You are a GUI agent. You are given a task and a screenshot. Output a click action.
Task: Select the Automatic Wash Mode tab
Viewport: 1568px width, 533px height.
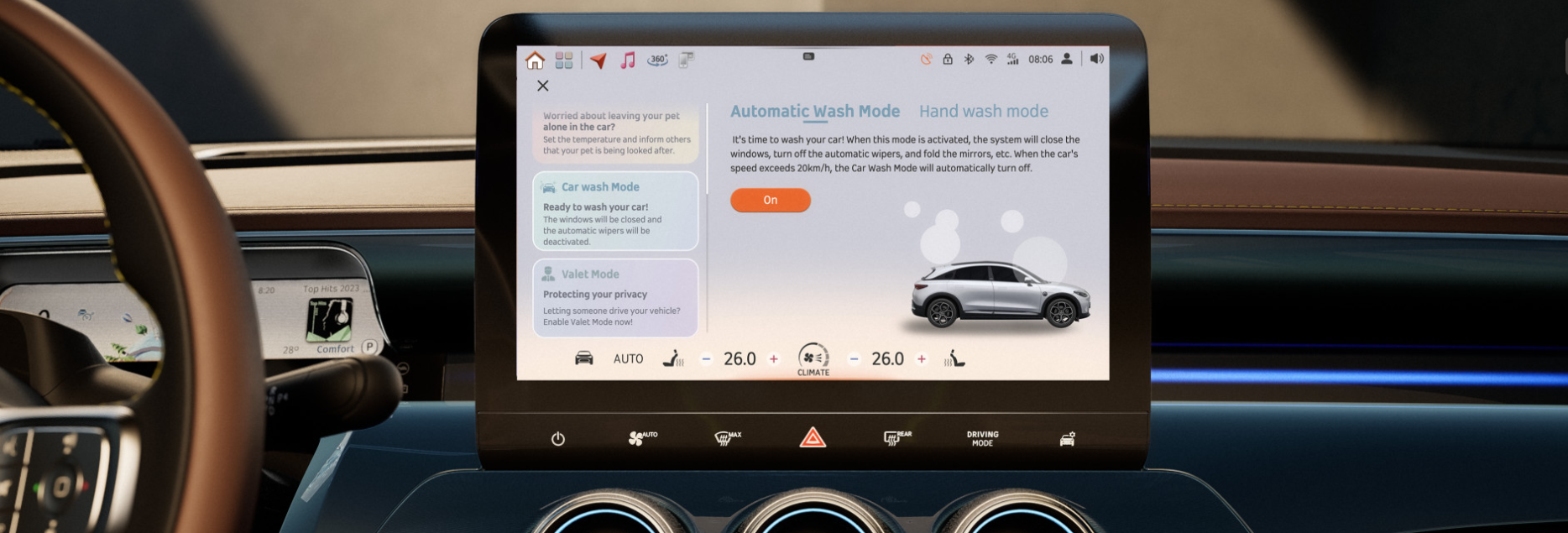pos(814,112)
